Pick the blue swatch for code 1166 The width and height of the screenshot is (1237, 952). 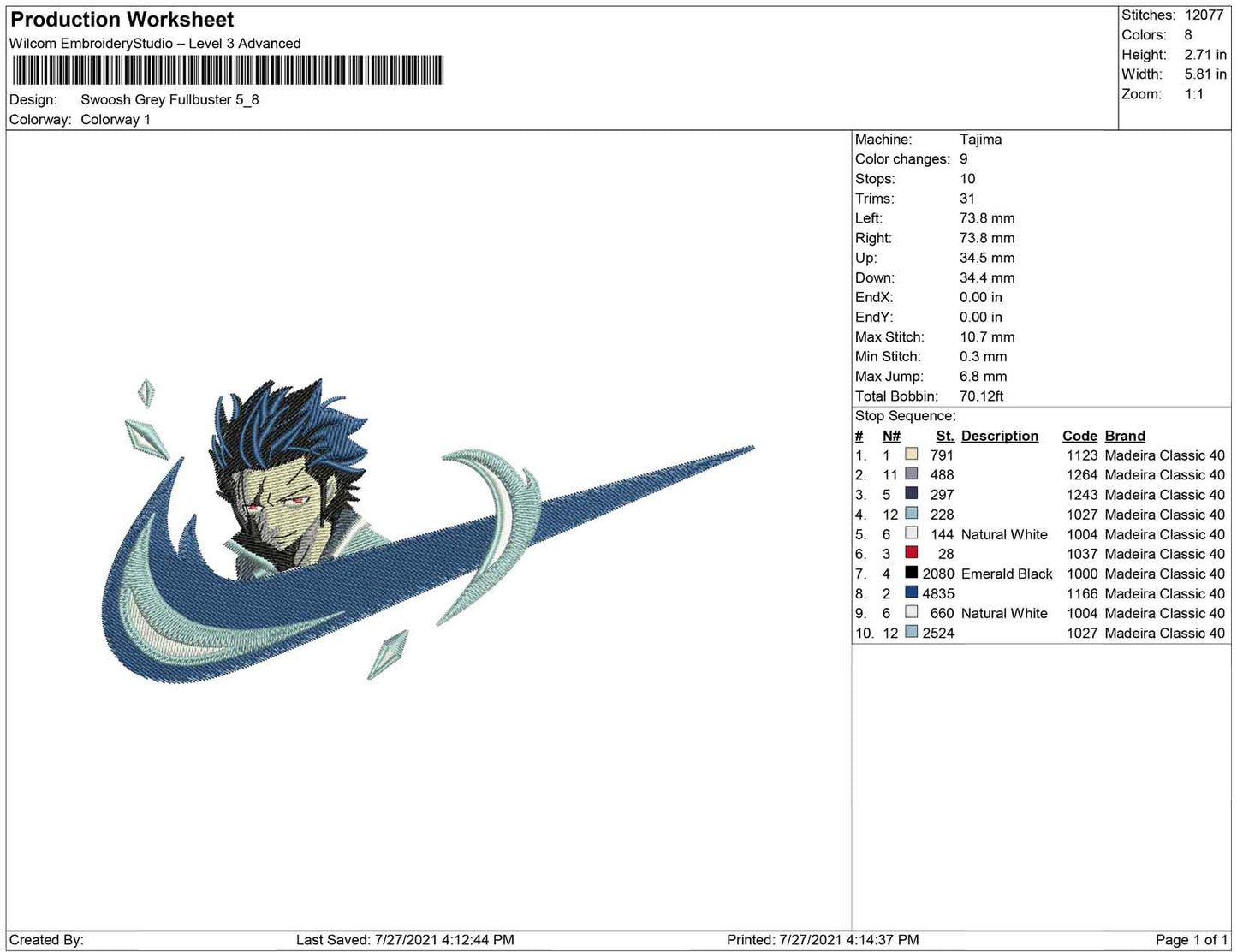pos(911,592)
